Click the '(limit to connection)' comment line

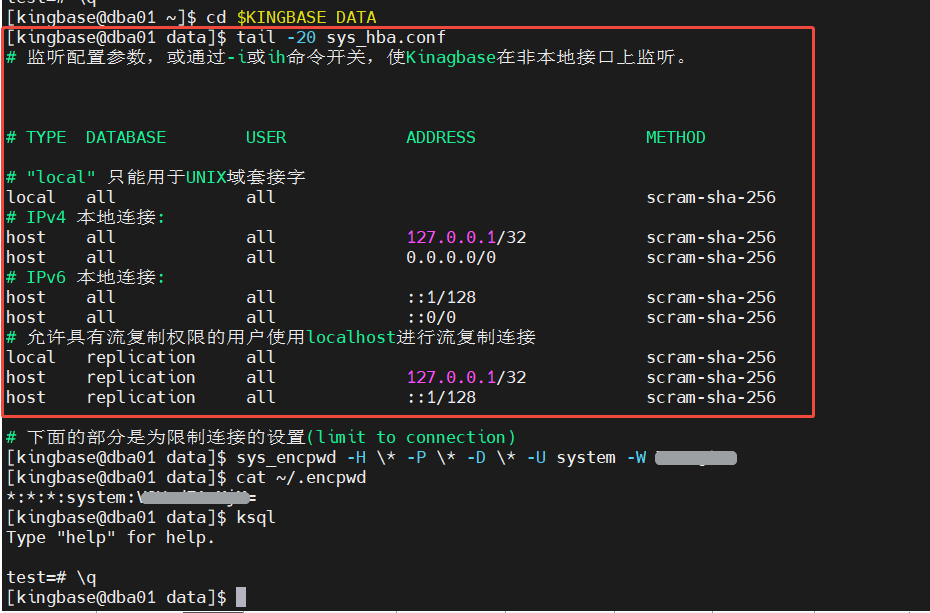tap(261, 438)
